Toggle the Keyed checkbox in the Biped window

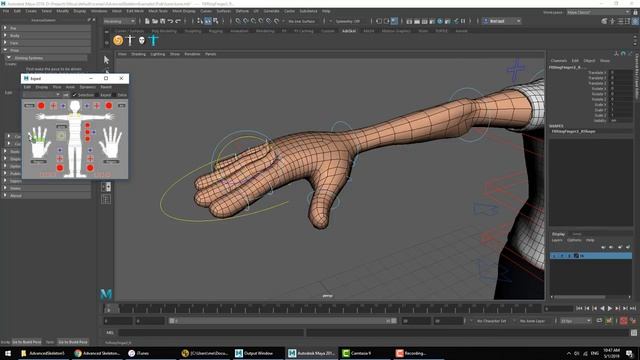point(97,95)
